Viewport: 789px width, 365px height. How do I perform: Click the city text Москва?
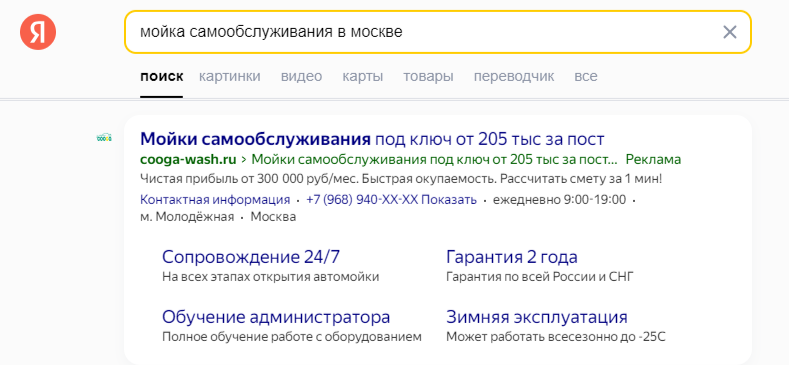(273, 217)
